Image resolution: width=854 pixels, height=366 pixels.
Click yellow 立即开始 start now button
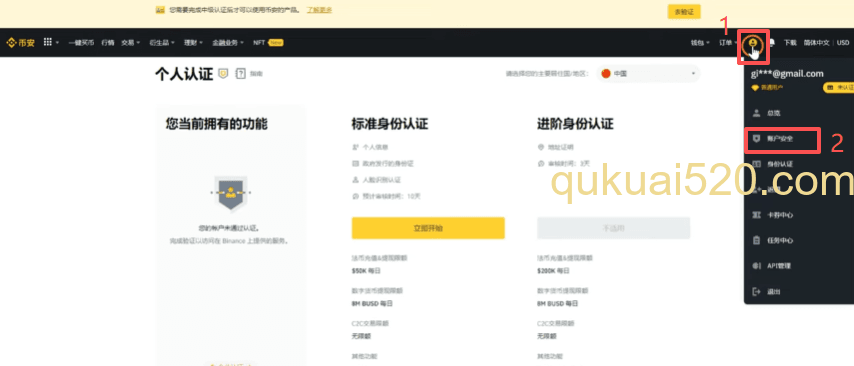[x=428, y=228]
